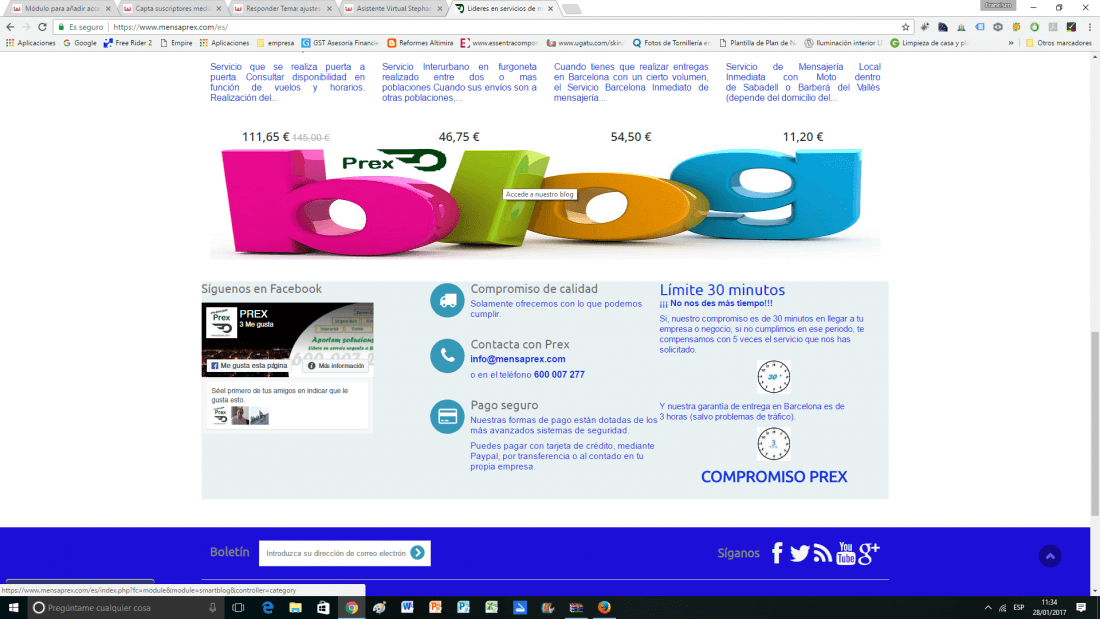Open Free Rider 2 bookmark
Screen dimensions: 1100x619
pyautogui.click(x=128, y=43)
